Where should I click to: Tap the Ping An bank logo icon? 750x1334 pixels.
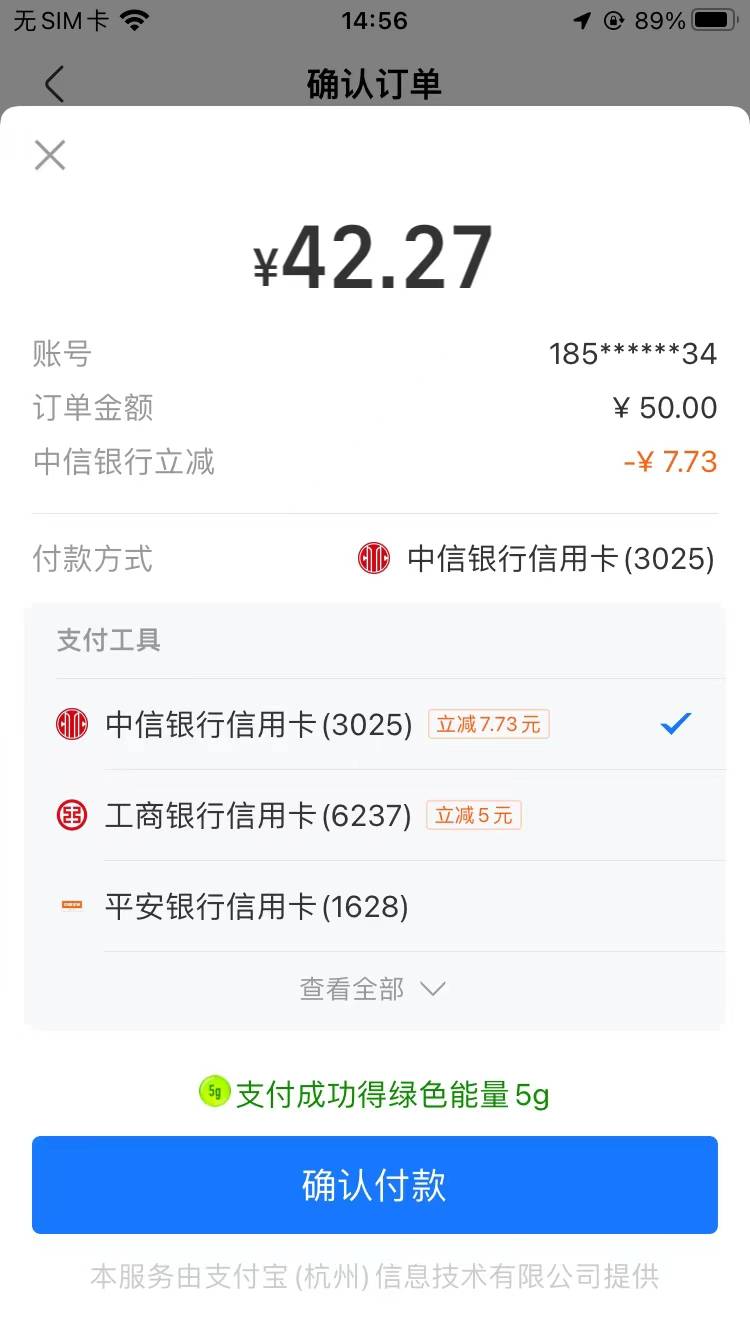(72, 906)
